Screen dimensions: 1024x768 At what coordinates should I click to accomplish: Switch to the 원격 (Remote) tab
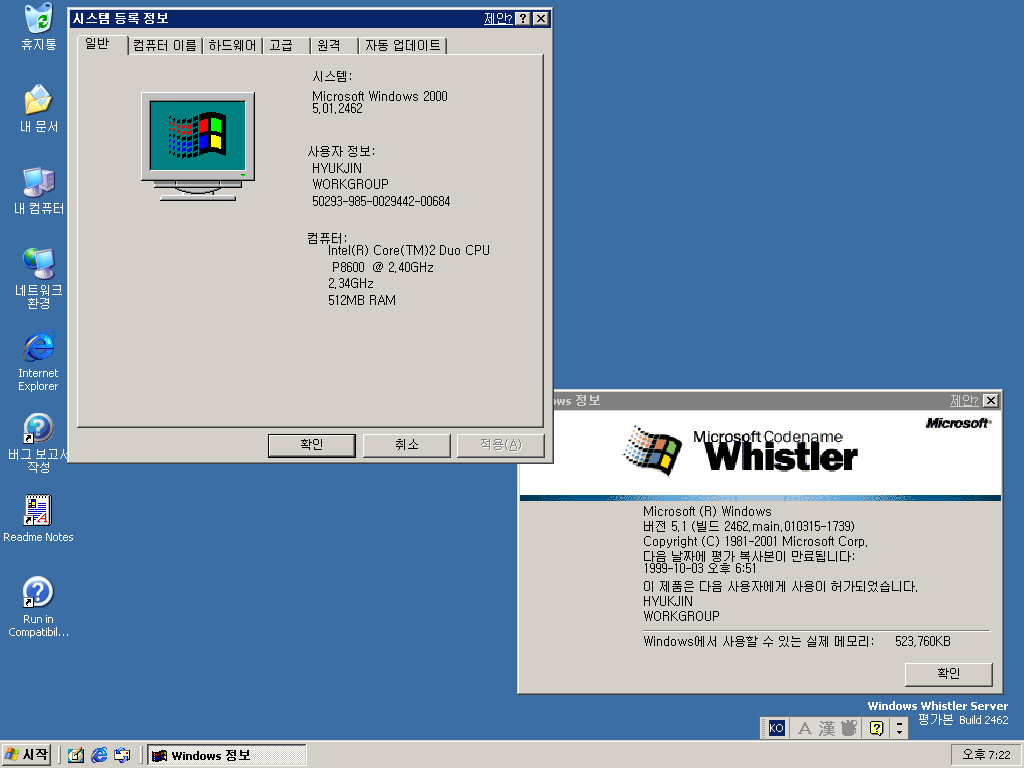point(334,46)
